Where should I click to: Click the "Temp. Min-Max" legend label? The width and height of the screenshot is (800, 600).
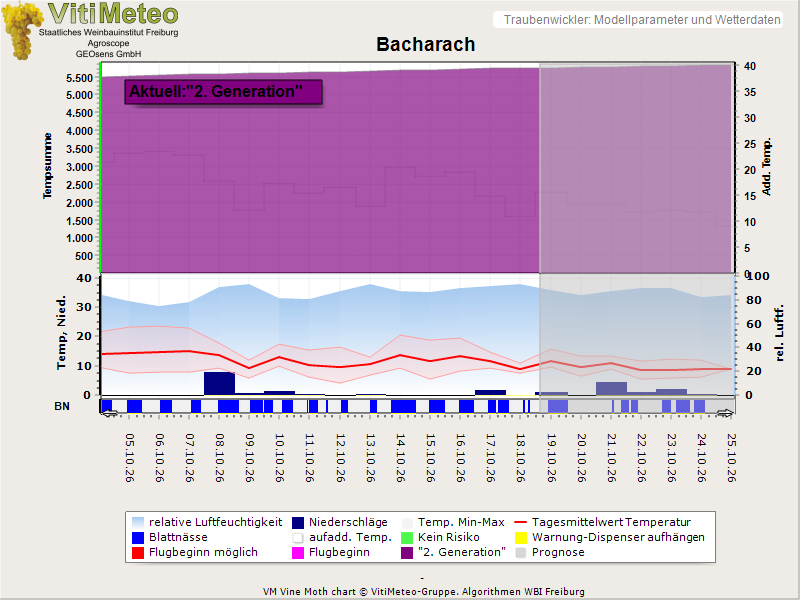[x=461, y=522]
